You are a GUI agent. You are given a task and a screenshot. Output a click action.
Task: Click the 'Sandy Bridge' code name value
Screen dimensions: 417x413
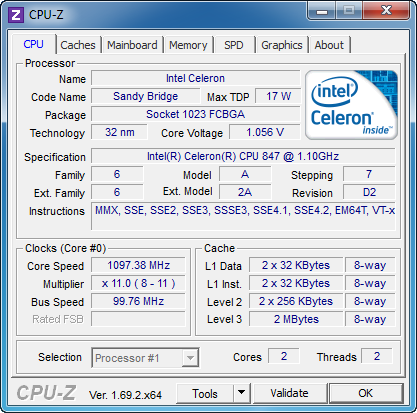146,96
